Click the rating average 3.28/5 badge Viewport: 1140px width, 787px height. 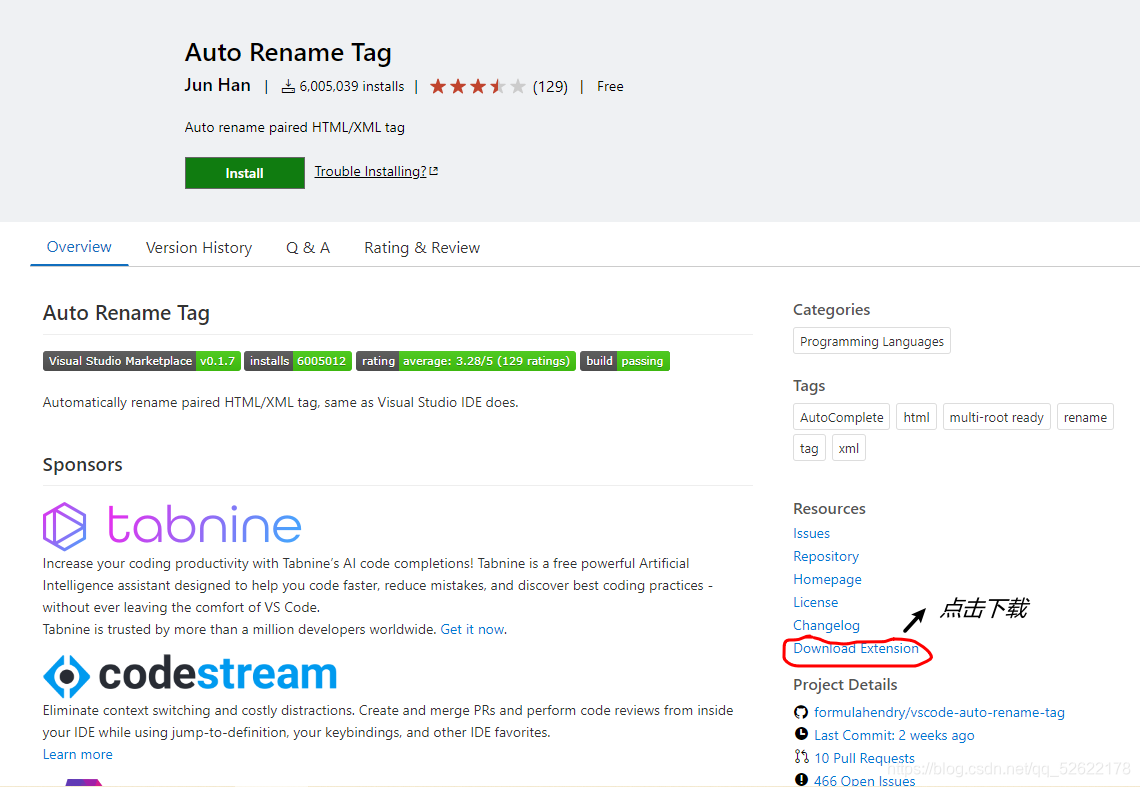tap(466, 361)
